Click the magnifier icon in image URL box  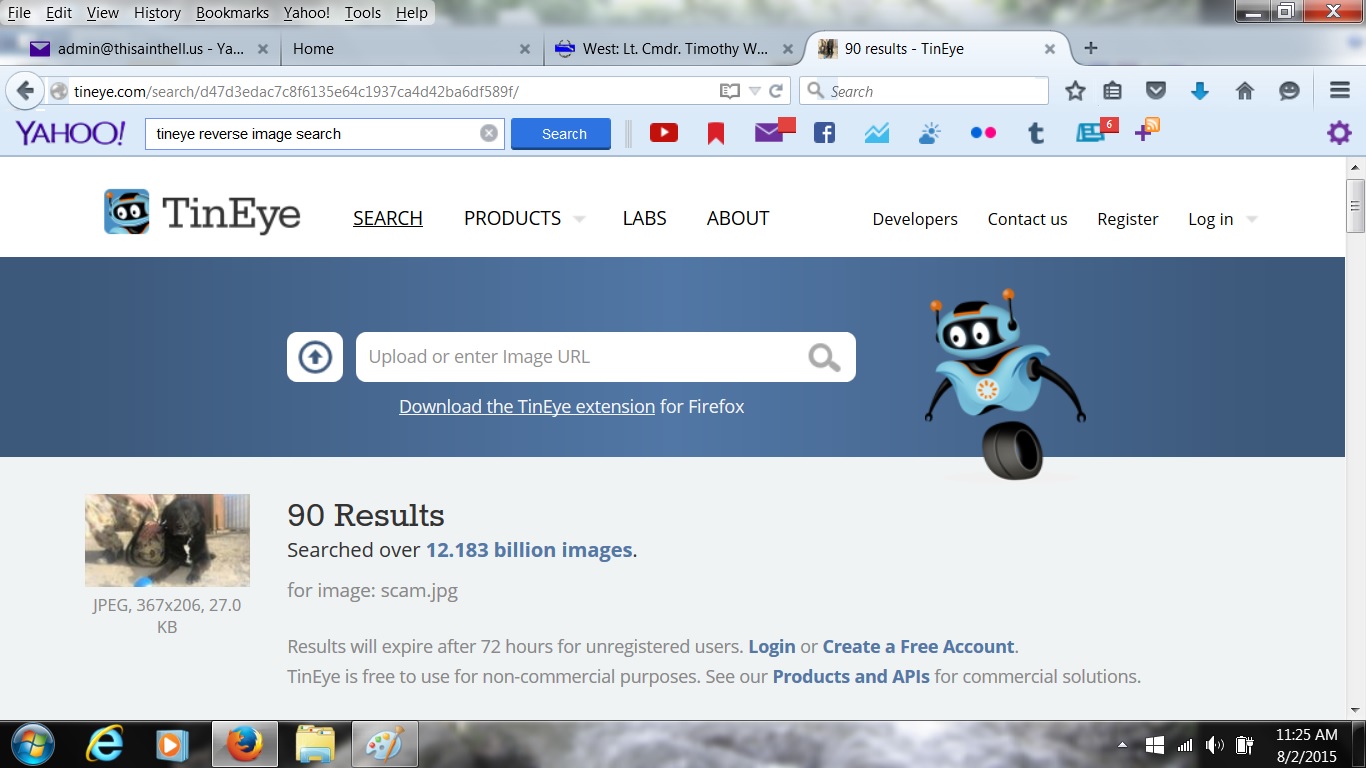(x=824, y=357)
